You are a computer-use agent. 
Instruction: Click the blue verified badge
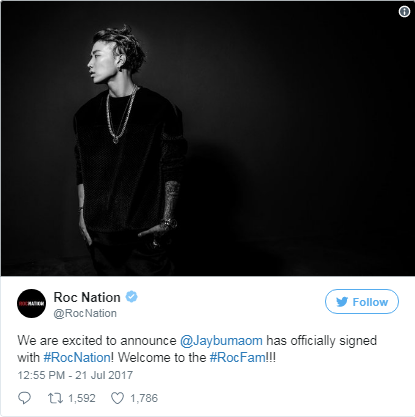click(131, 297)
